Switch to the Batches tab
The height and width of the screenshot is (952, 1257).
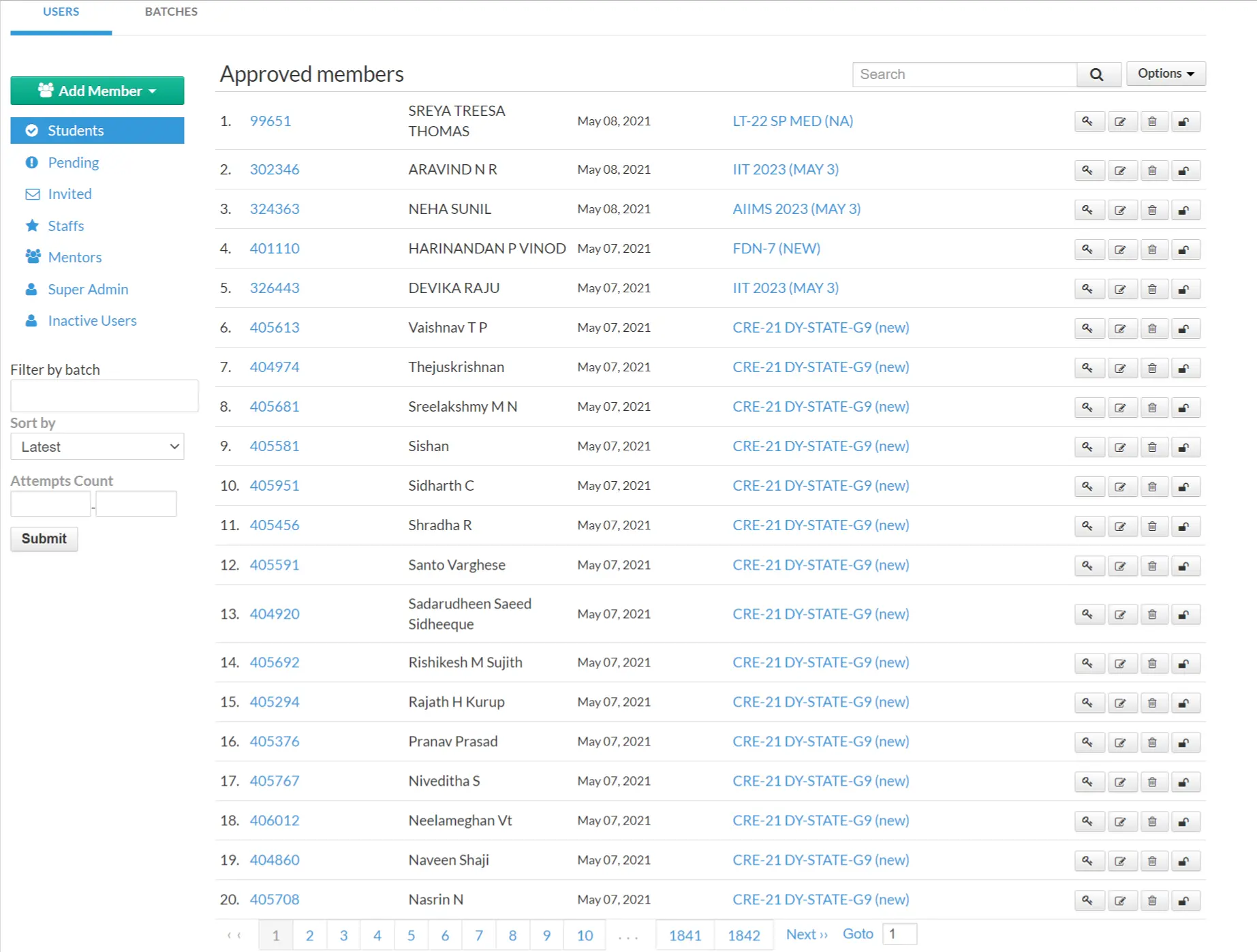point(171,12)
